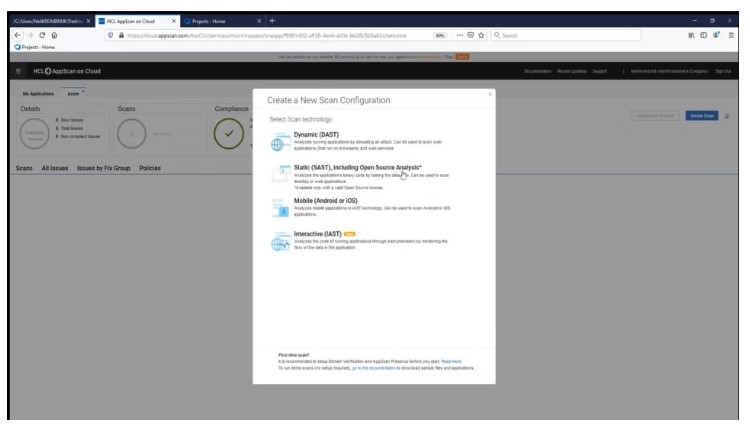Open a new browser tab with plus
750x437 pixels.
click(x=272, y=21)
